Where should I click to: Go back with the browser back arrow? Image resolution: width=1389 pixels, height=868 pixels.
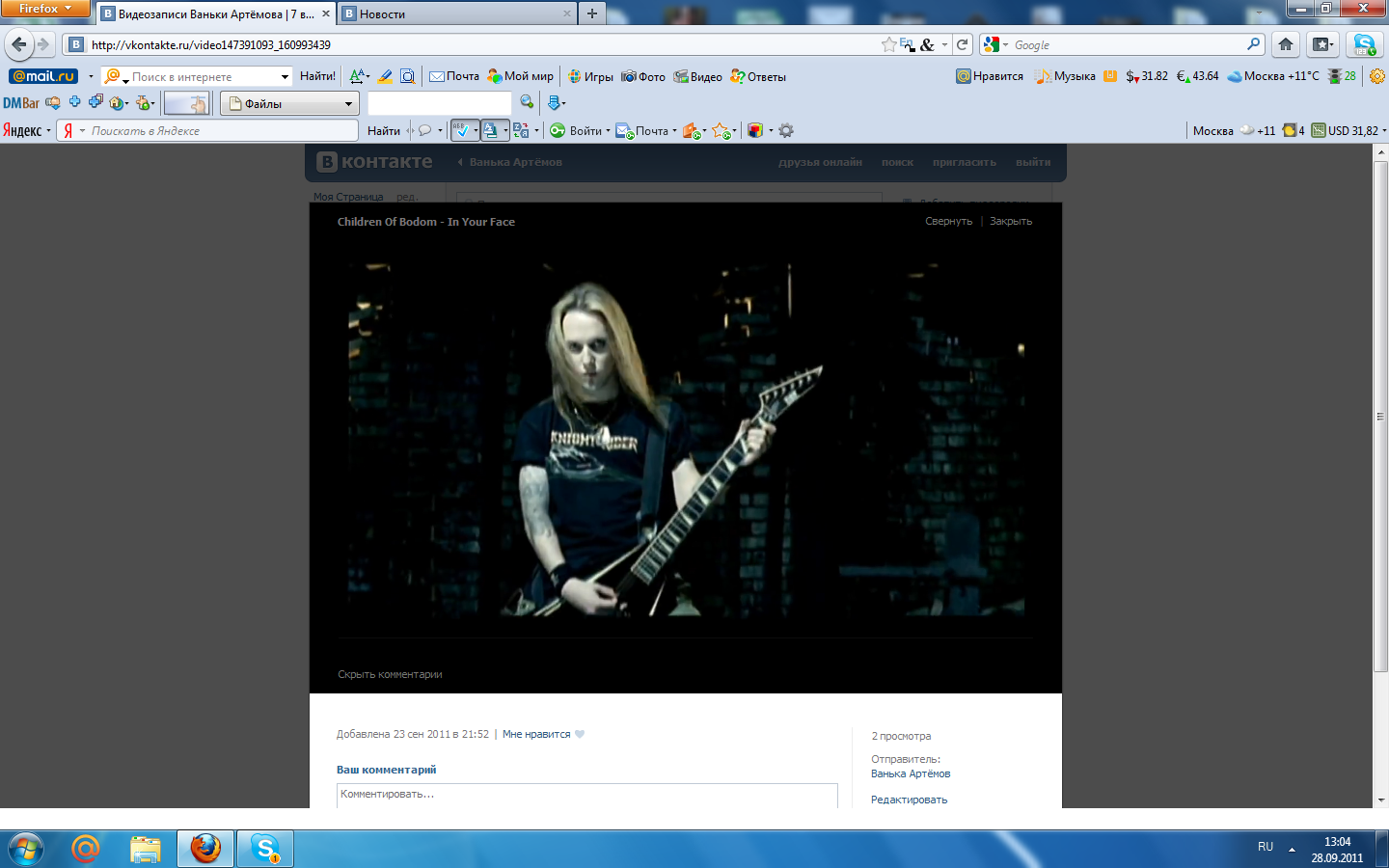tap(19, 44)
